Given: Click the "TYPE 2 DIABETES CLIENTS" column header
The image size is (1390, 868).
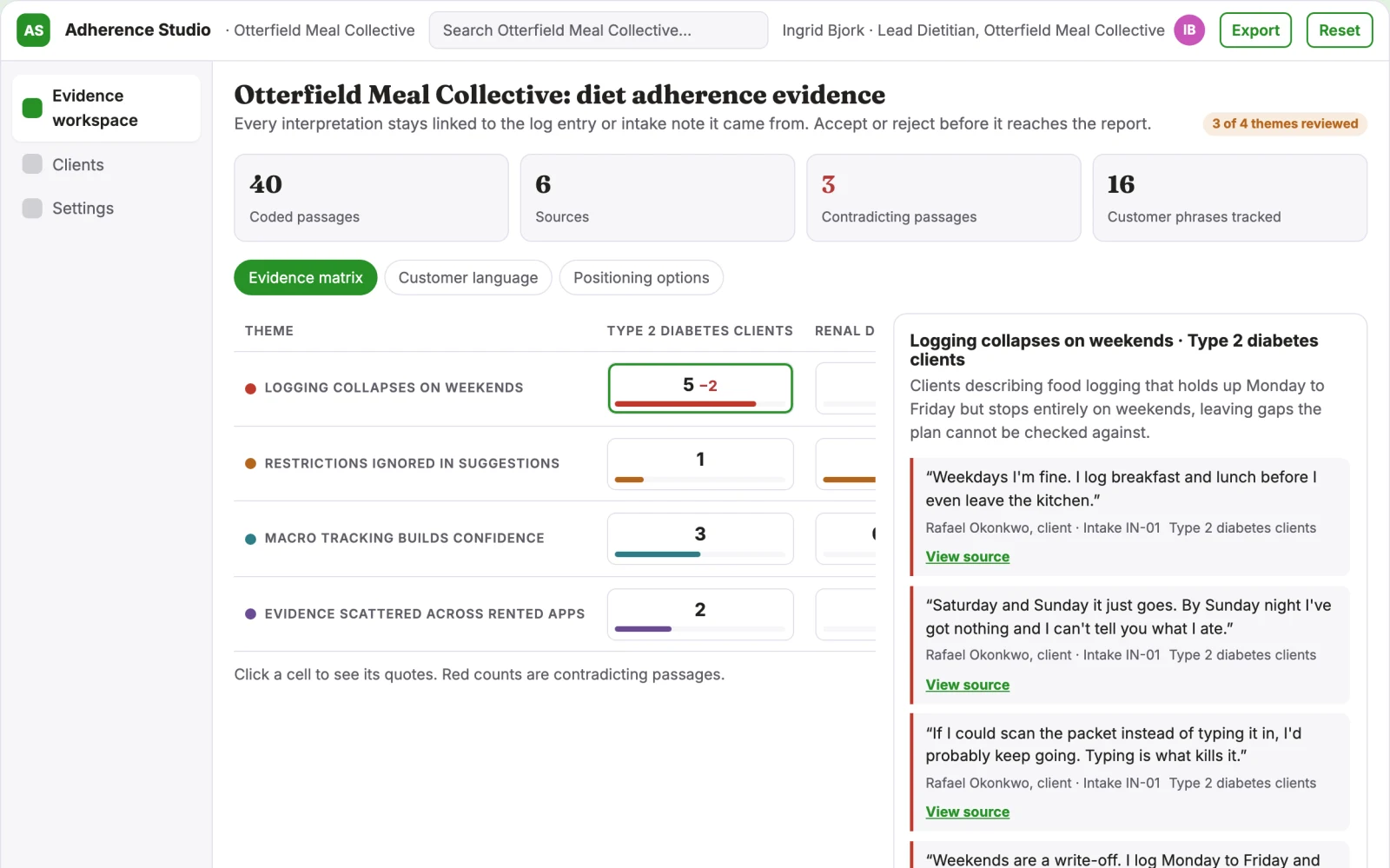Looking at the screenshot, I should (700, 331).
